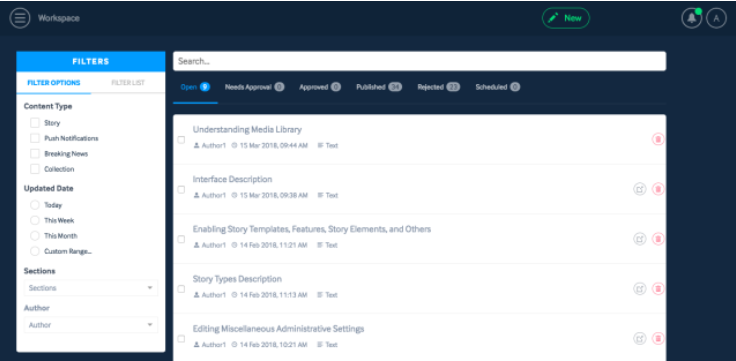The height and width of the screenshot is (361, 736).
Task: Delete Enabling Story Templates story
Action: point(658,239)
